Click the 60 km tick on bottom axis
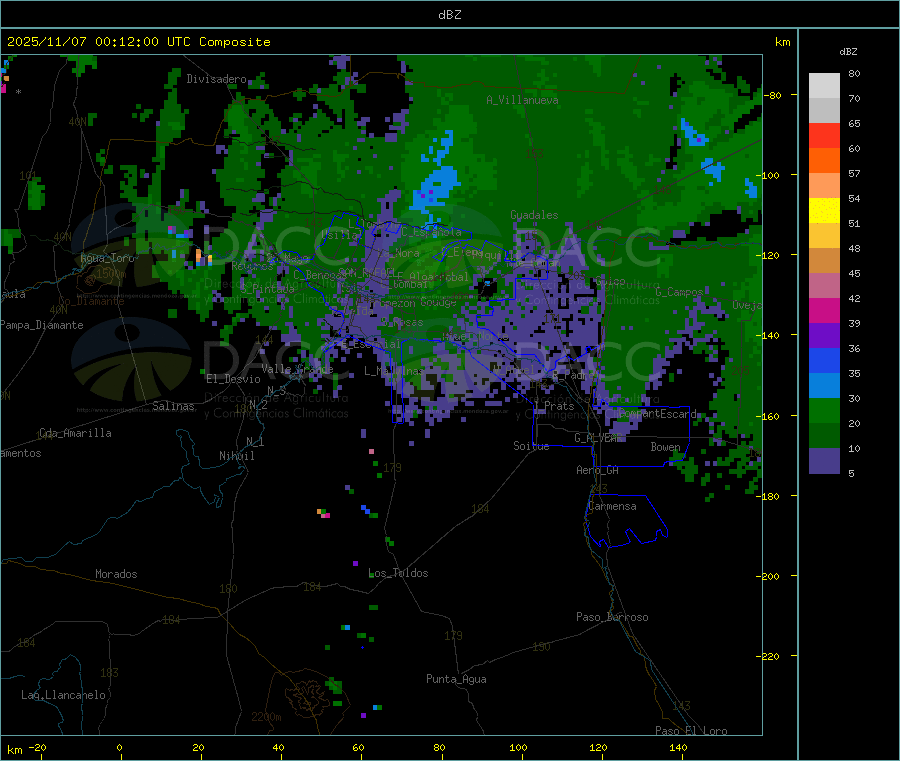 pos(358,747)
